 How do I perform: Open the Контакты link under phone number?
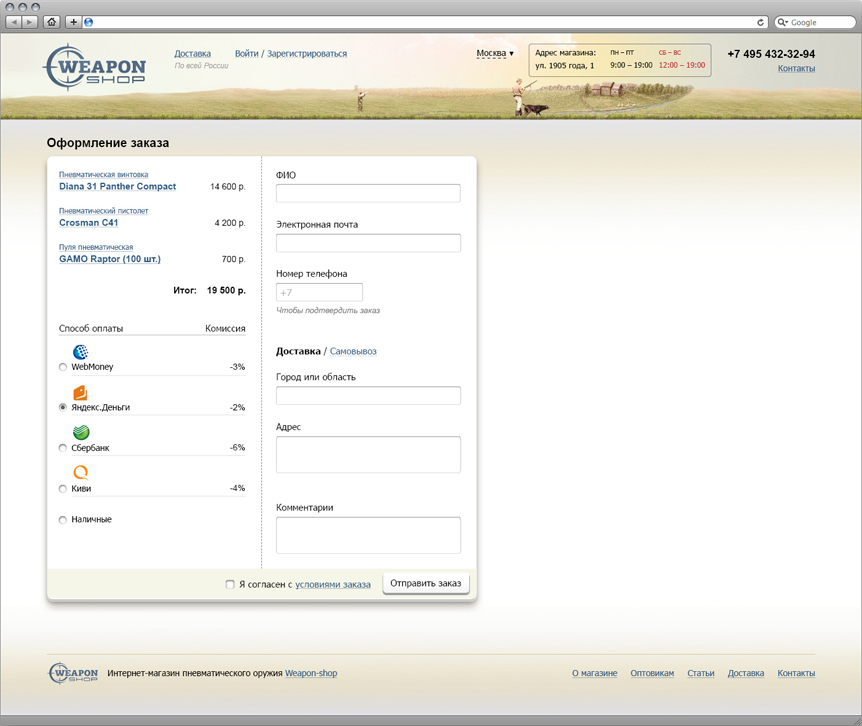click(x=796, y=68)
